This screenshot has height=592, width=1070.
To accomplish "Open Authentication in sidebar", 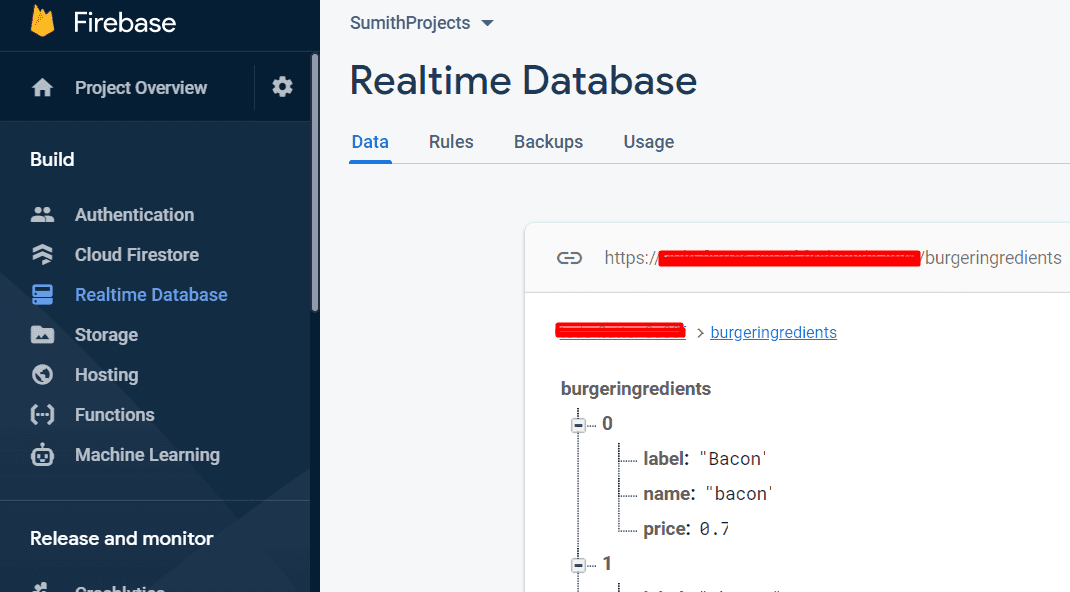I will click(134, 215).
